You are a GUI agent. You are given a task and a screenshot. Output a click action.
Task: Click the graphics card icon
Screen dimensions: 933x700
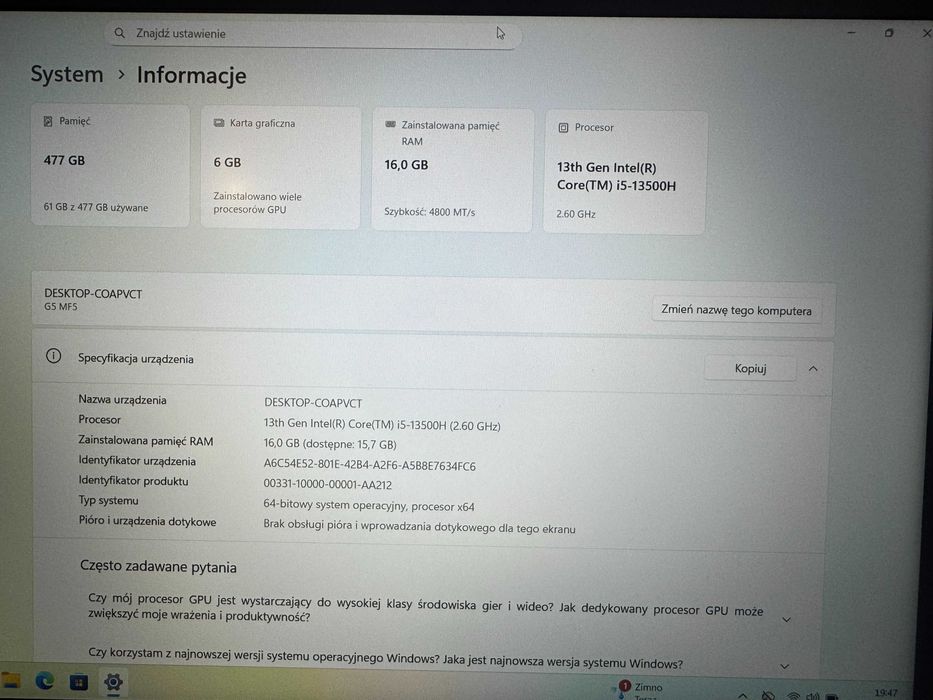click(218, 123)
